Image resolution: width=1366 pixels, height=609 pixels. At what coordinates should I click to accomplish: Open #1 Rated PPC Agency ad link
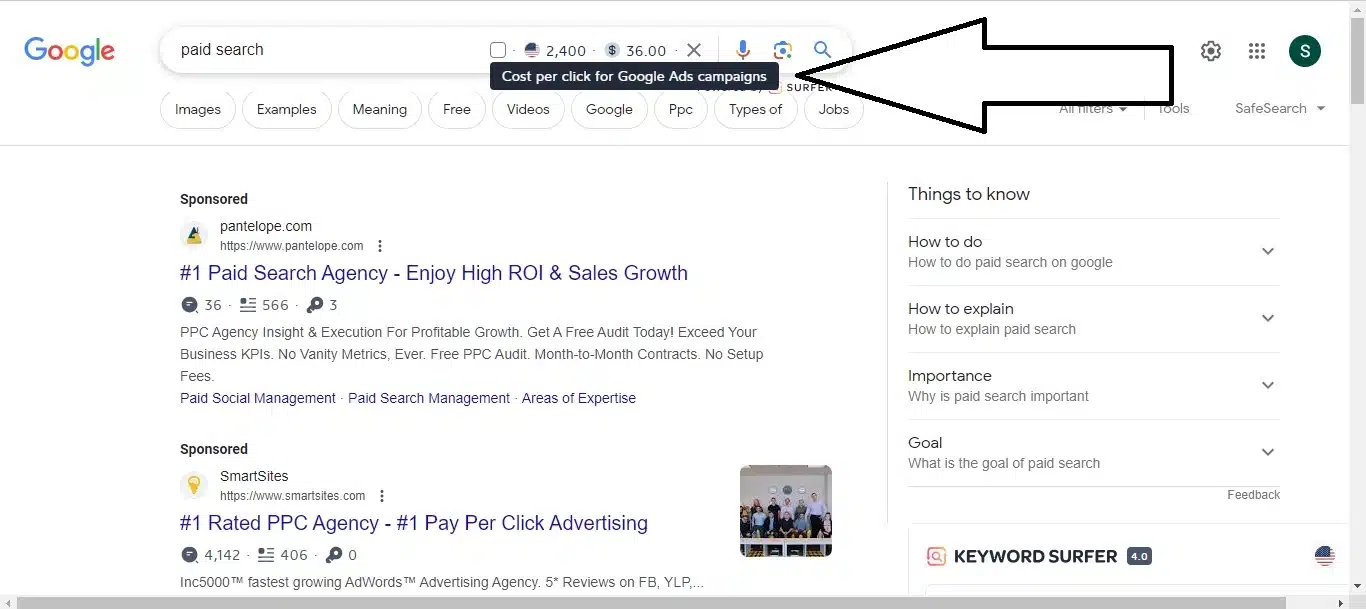(x=414, y=523)
